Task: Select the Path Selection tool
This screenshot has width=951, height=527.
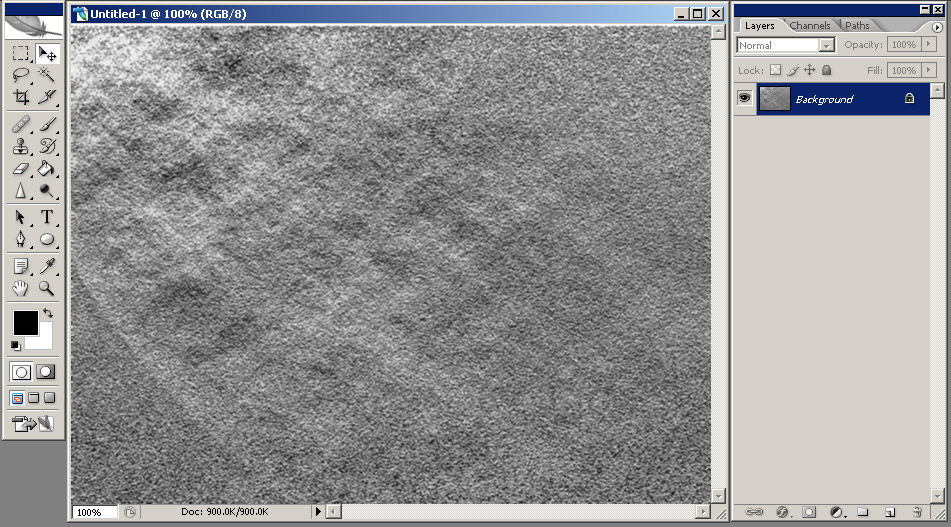Action: 21,217
